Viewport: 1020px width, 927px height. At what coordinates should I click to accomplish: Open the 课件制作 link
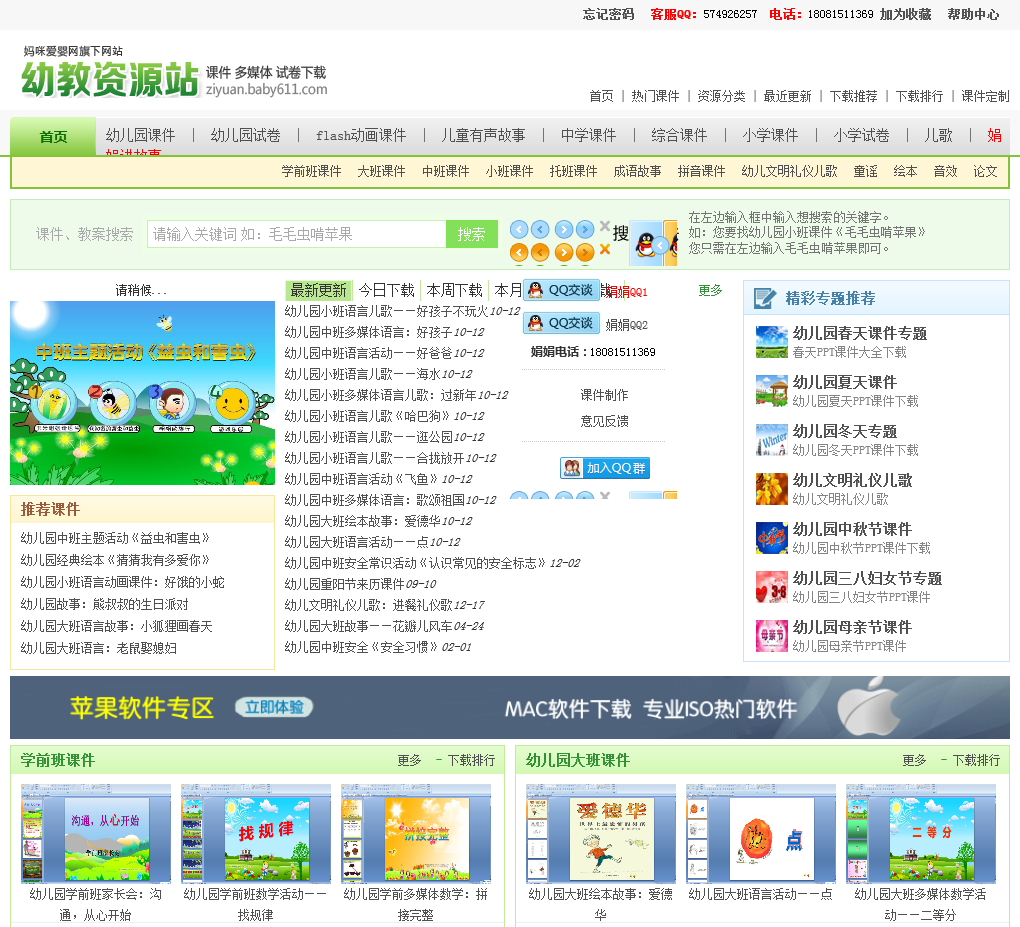click(604, 395)
